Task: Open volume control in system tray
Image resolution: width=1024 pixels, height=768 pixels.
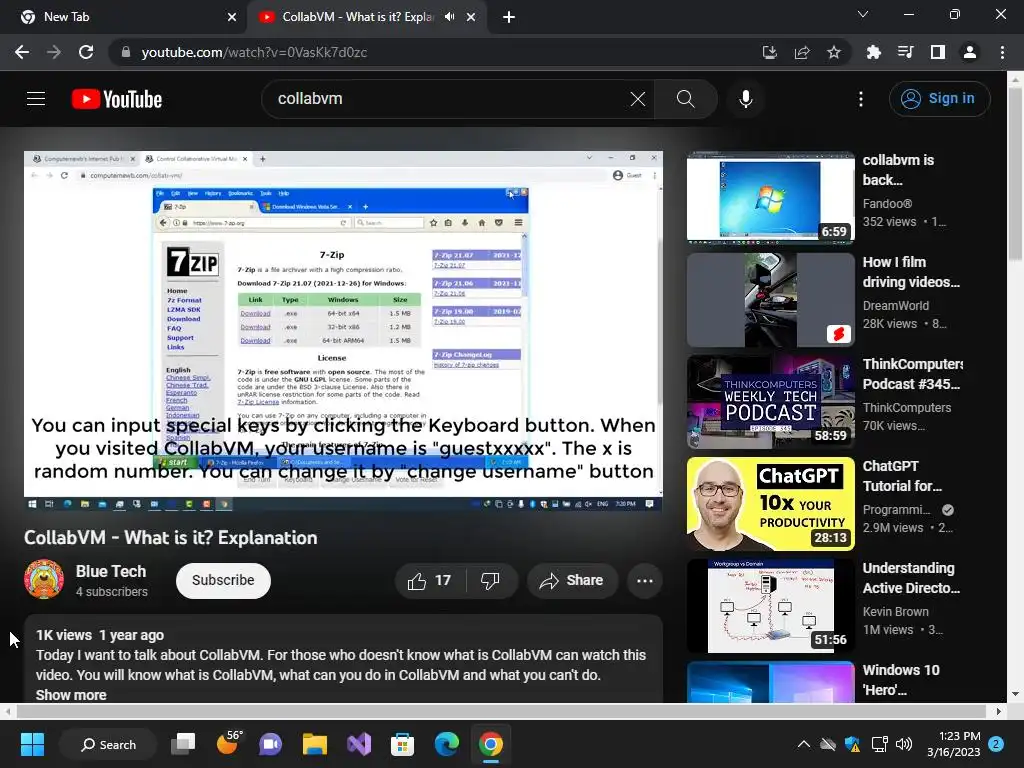Action: point(904,744)
